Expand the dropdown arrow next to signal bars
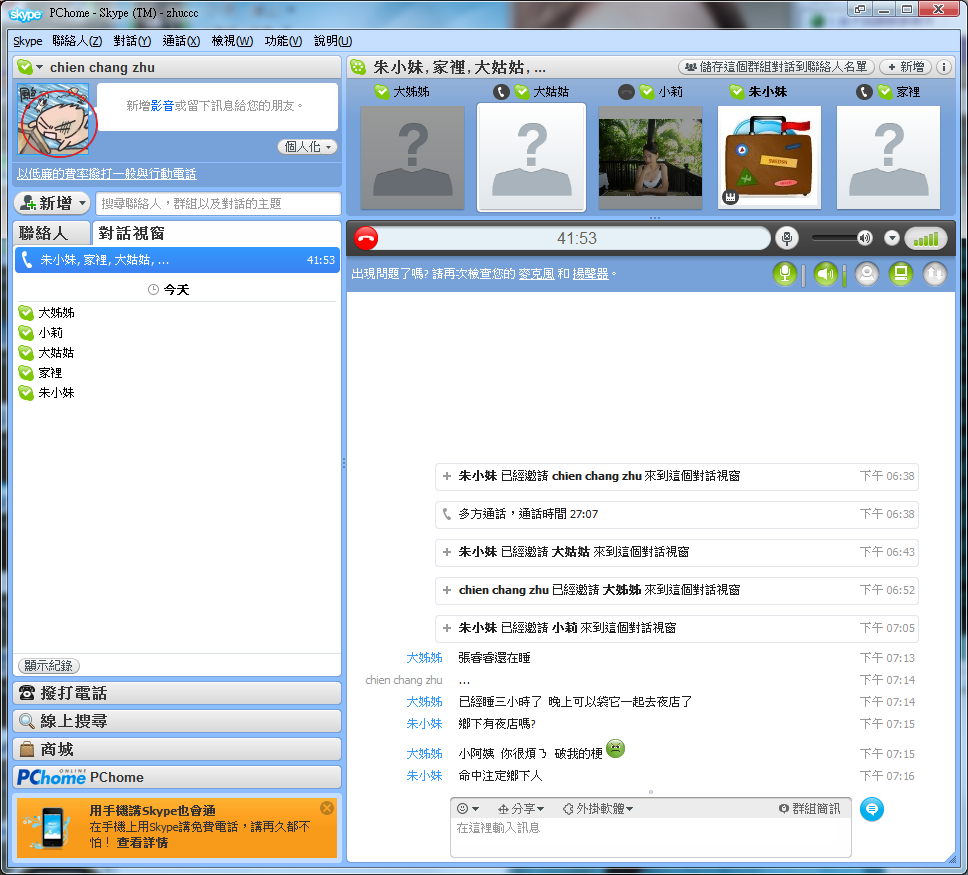968x875 pixels. [x=891, y=238]
